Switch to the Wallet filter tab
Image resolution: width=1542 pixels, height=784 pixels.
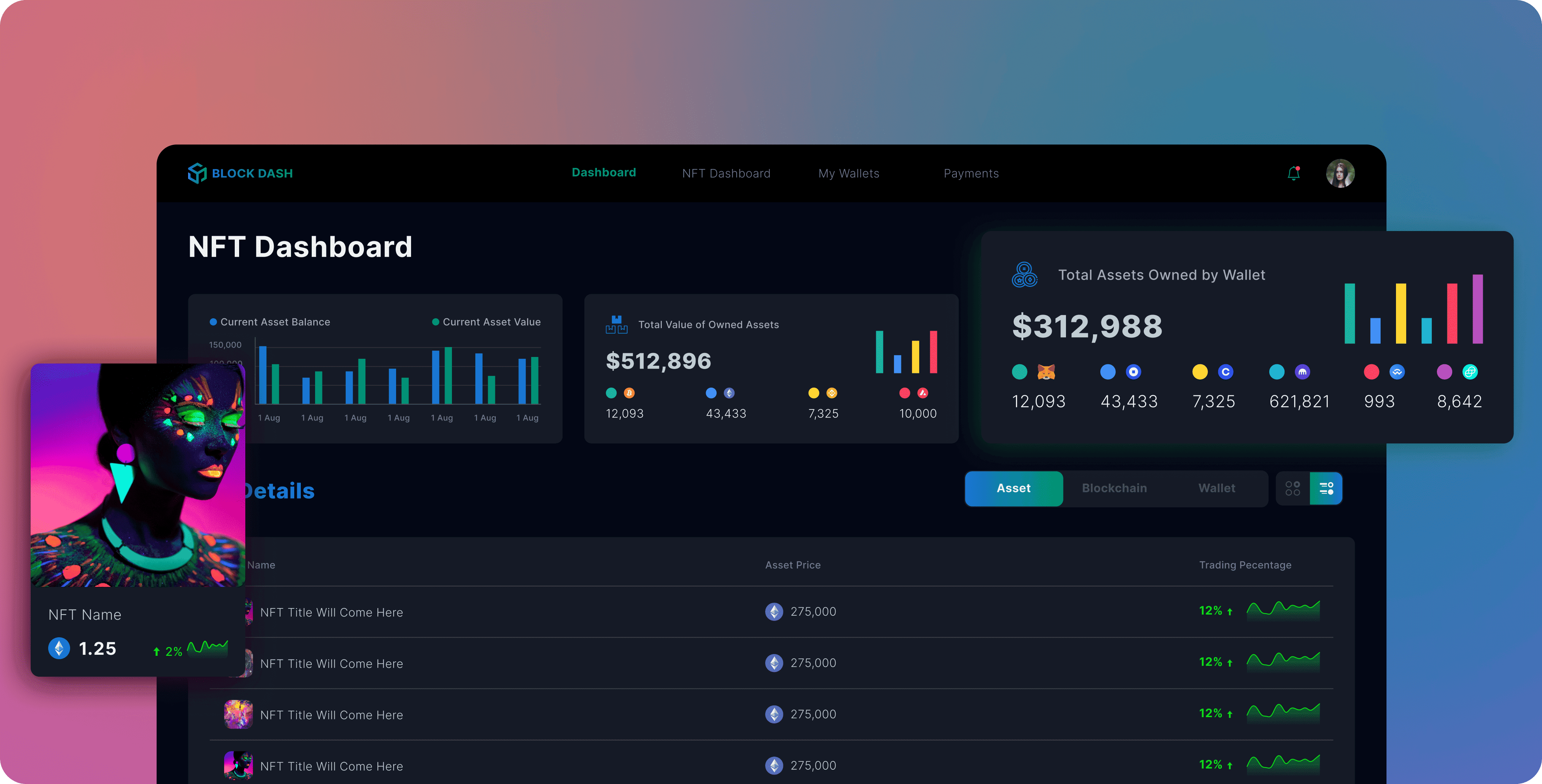[1216, 488]
